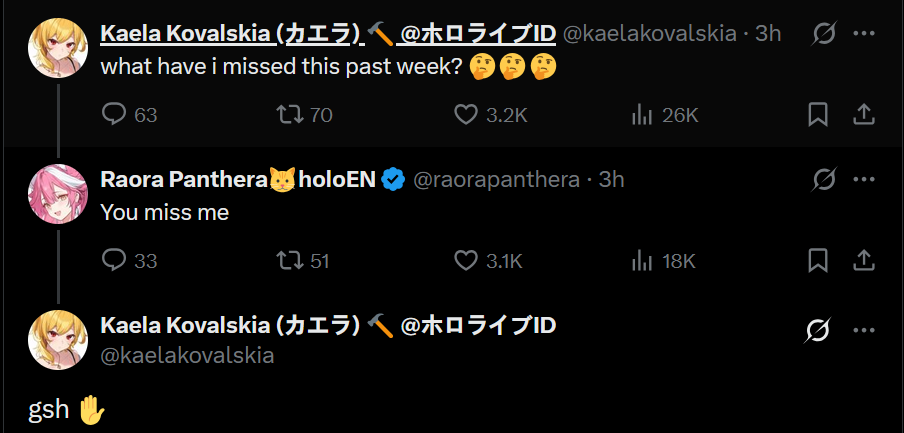Image resolution: width=904 pixels, height=433 pixels.
Task: Open more options on Kaela's 'gsh' tweet
Action: click(x=864, y=330)
